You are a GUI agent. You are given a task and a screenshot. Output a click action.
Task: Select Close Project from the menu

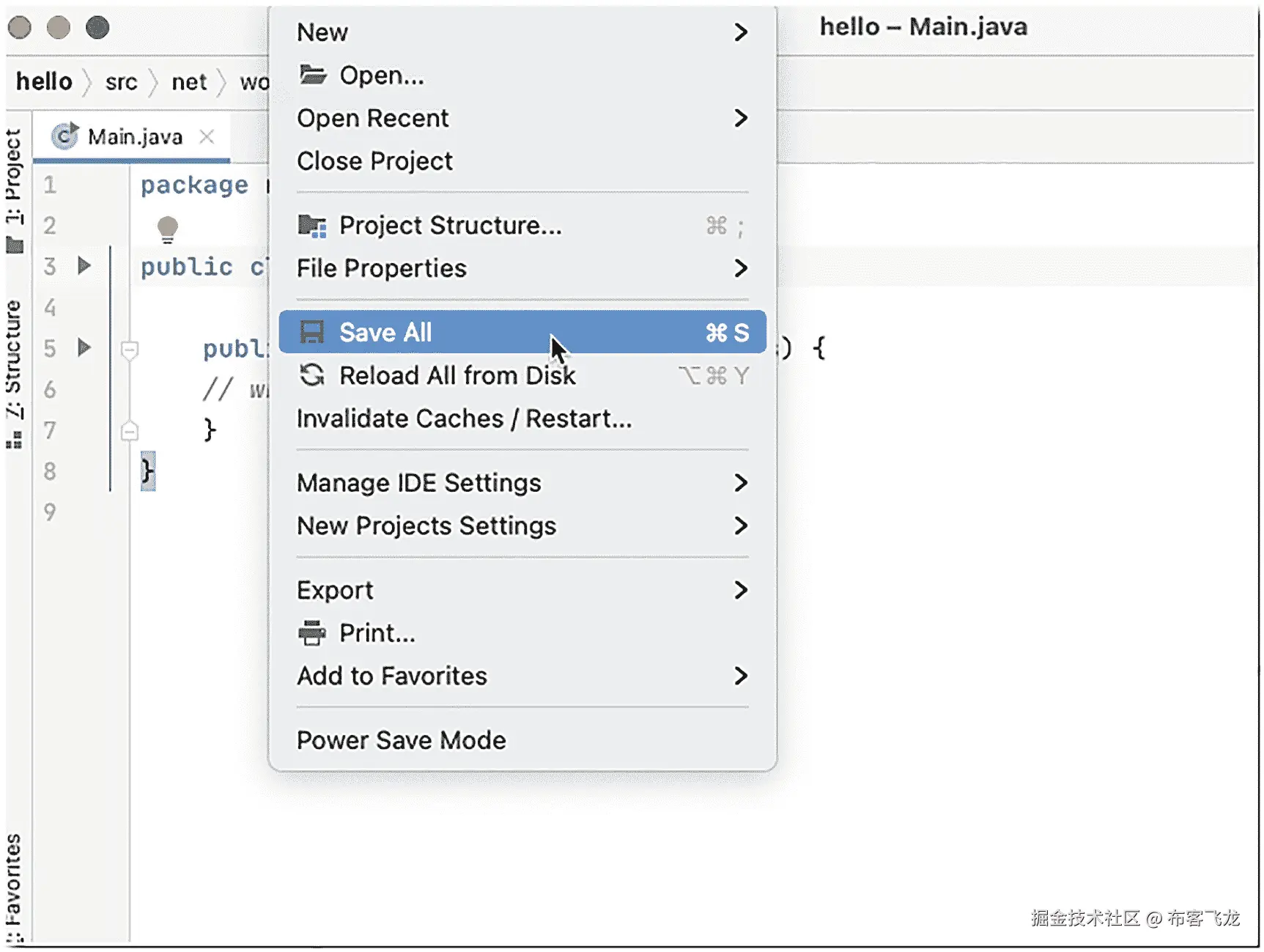pyautogui.click(x=374, y=161)
